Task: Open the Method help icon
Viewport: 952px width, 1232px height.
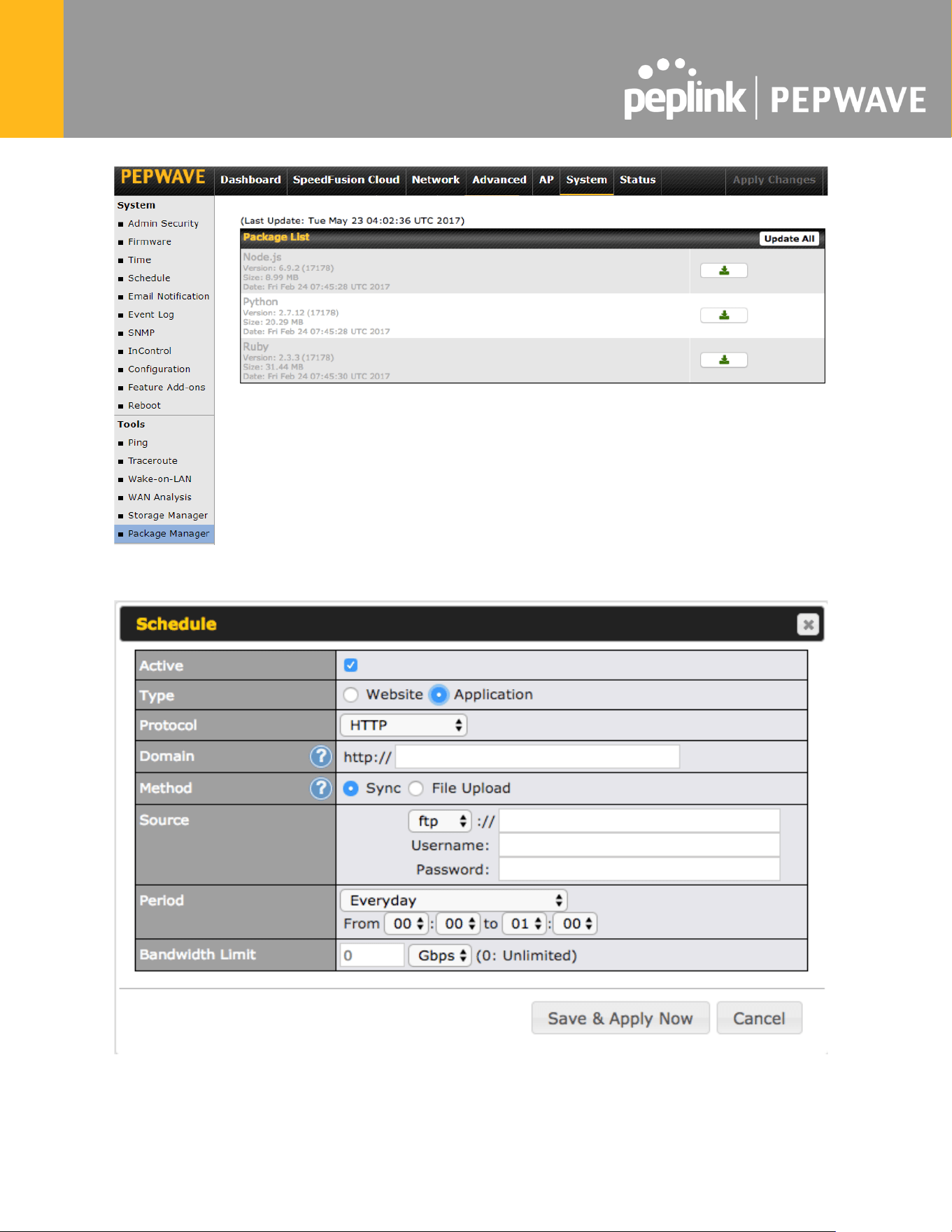Action: click(320, 788)
